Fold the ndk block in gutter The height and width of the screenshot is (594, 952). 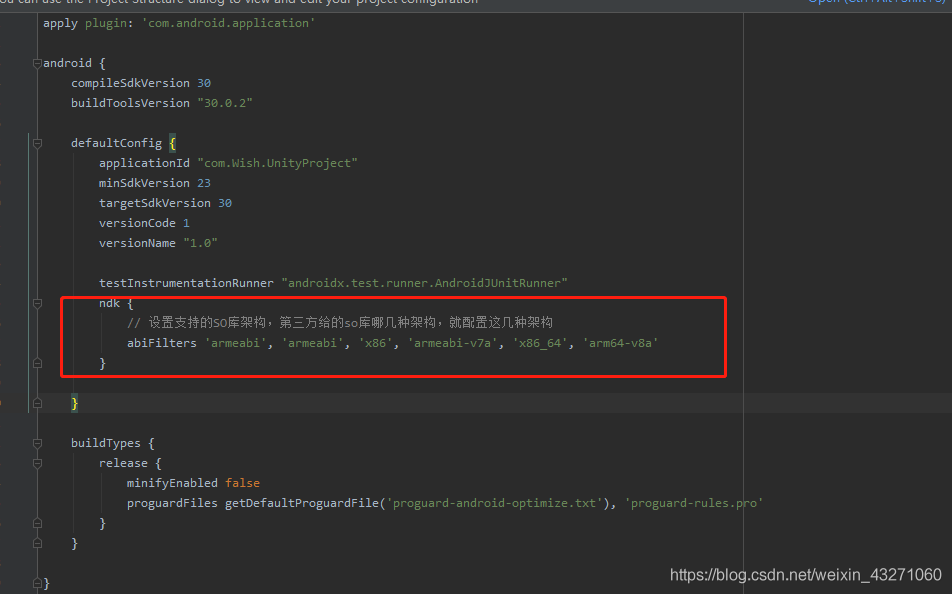point(37,303)
